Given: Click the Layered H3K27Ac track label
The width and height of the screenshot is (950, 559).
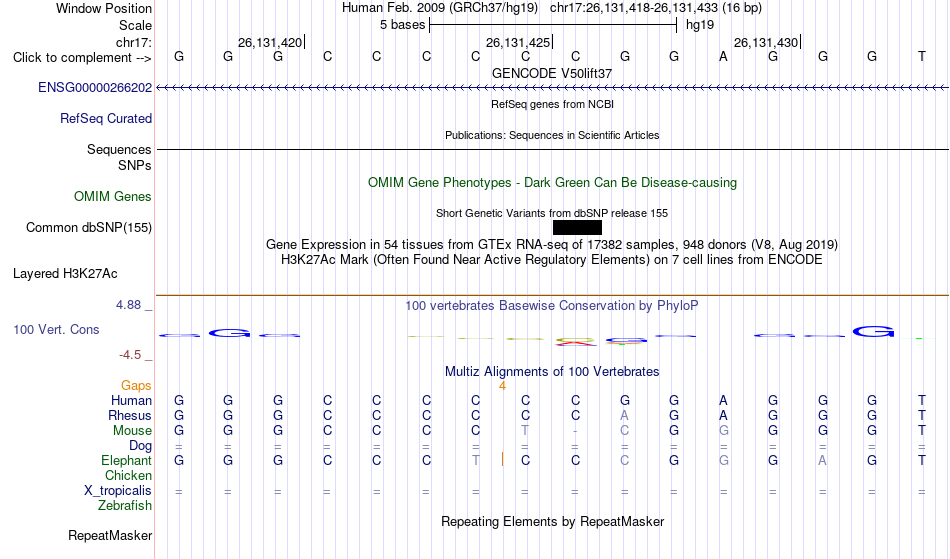Looking at the screenshot, I should pos(65,273).
